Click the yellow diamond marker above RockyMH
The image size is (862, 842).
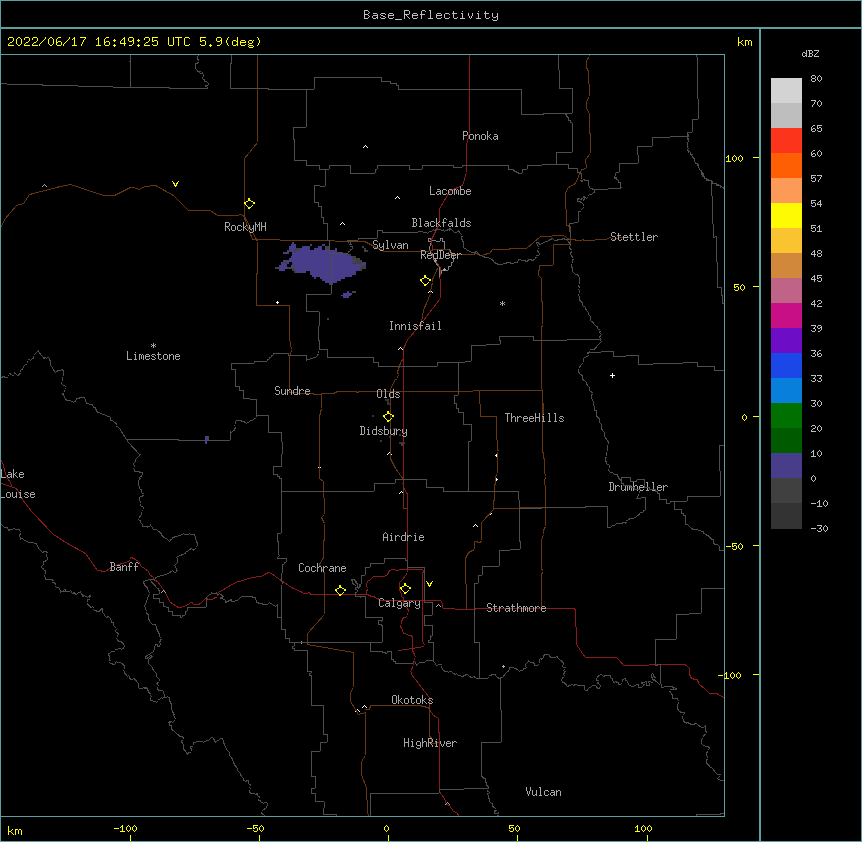click(x=249, y=204)
